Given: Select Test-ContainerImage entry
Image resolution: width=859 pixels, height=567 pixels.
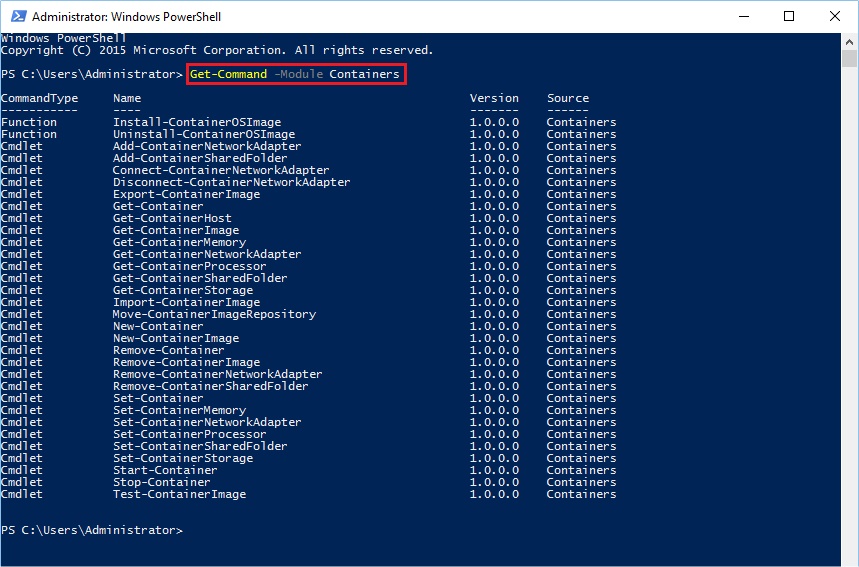Looking at the screenshot, I should pos(179,494).
